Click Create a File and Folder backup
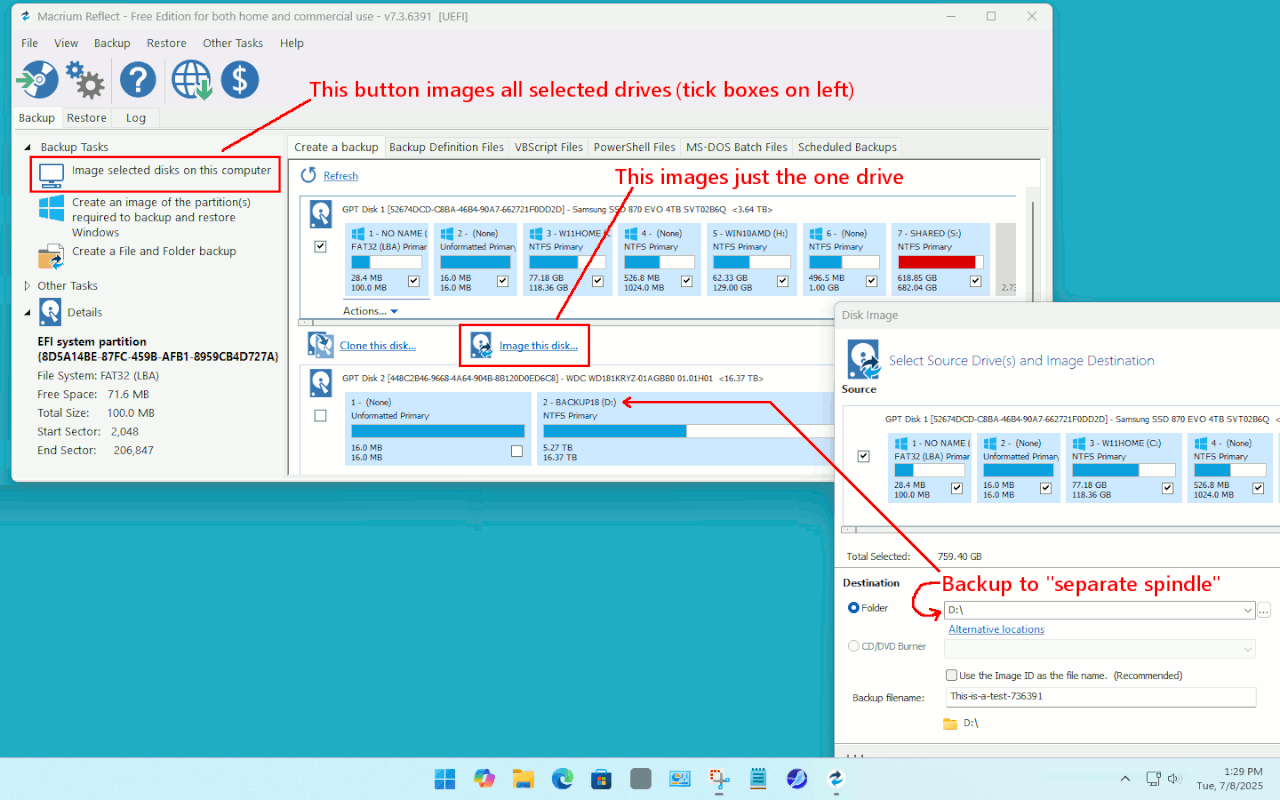The height and width of the screenshot is (800, 1280). coord(154,251)
